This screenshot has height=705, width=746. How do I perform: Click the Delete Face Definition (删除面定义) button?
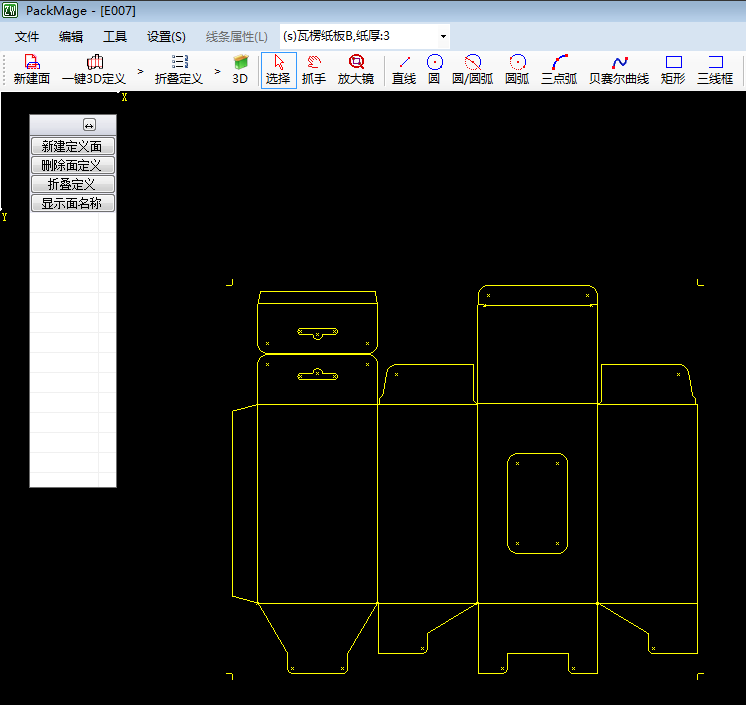point(73,165)
